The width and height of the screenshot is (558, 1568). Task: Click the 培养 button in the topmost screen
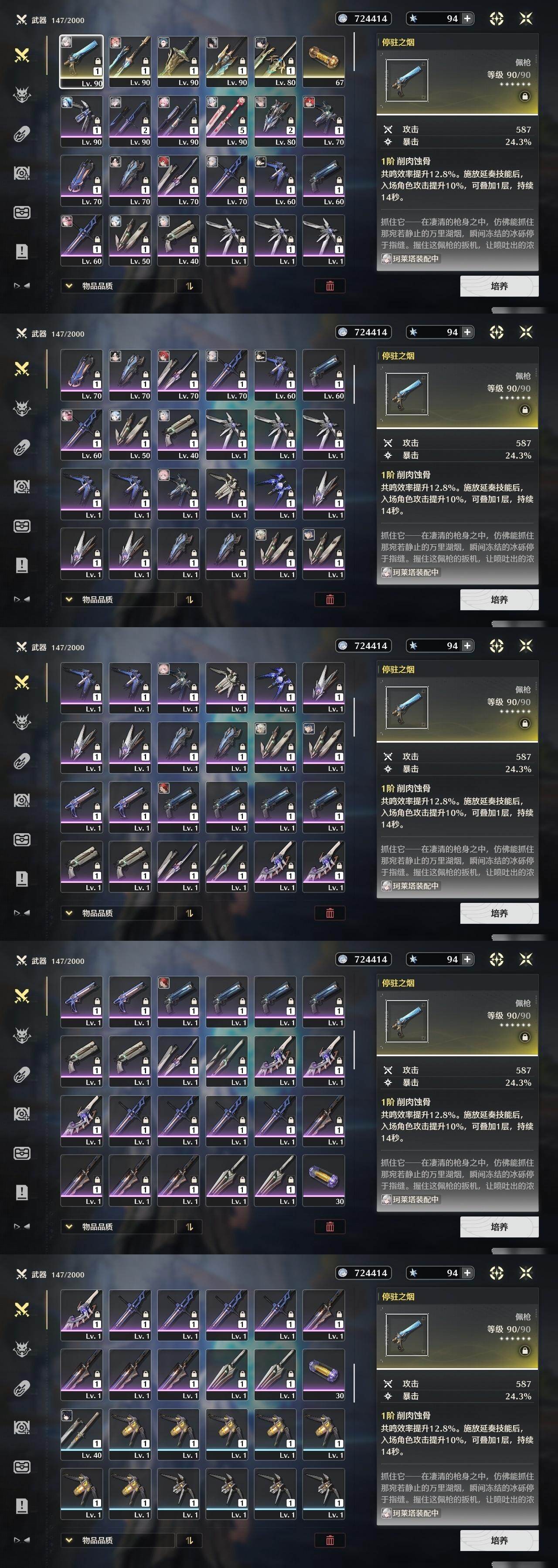[499, 286]
